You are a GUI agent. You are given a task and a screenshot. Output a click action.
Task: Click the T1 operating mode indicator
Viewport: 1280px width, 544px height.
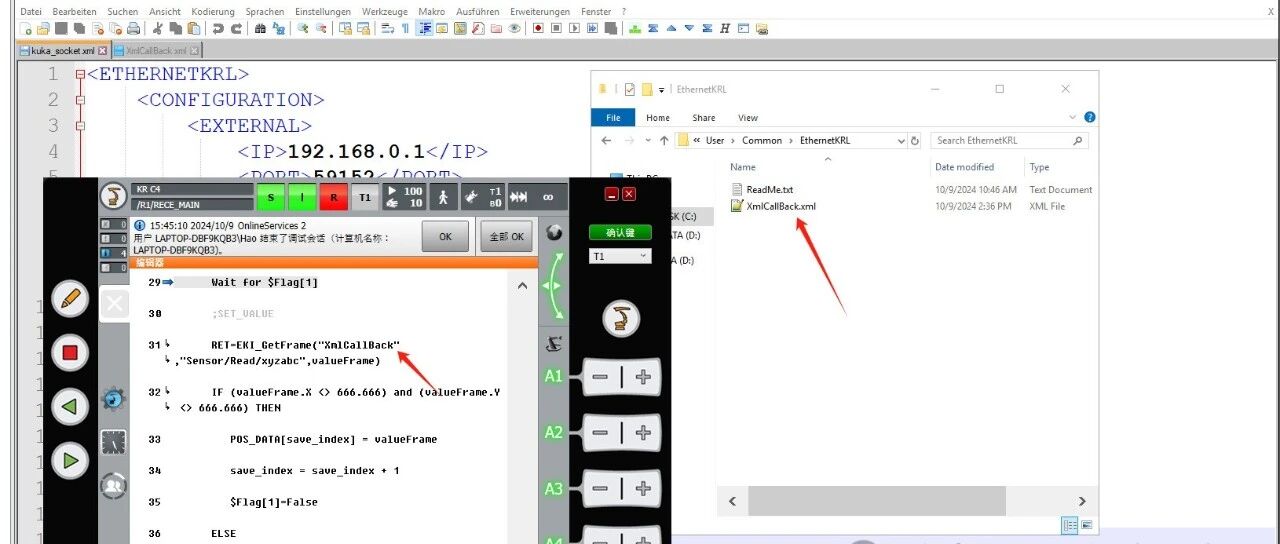(x=365, y=197)
